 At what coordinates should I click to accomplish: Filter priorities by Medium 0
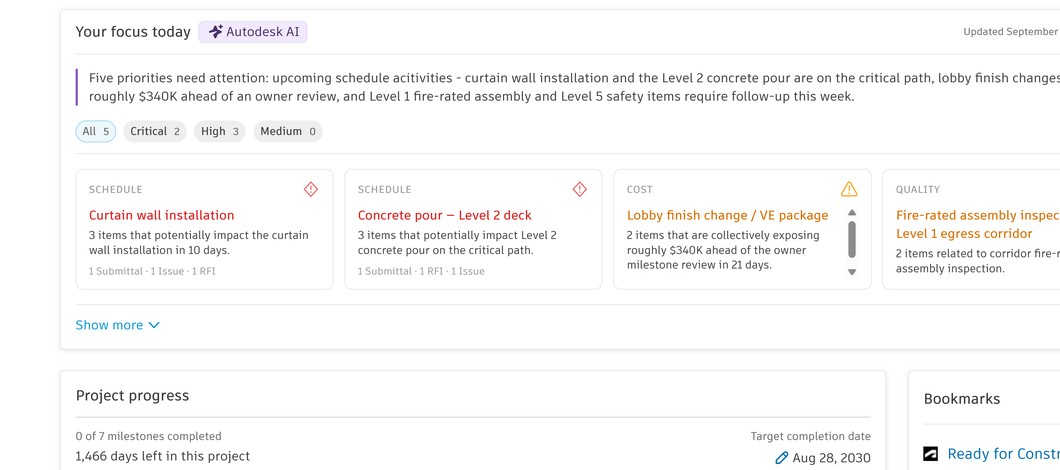(x=288, y=131)
